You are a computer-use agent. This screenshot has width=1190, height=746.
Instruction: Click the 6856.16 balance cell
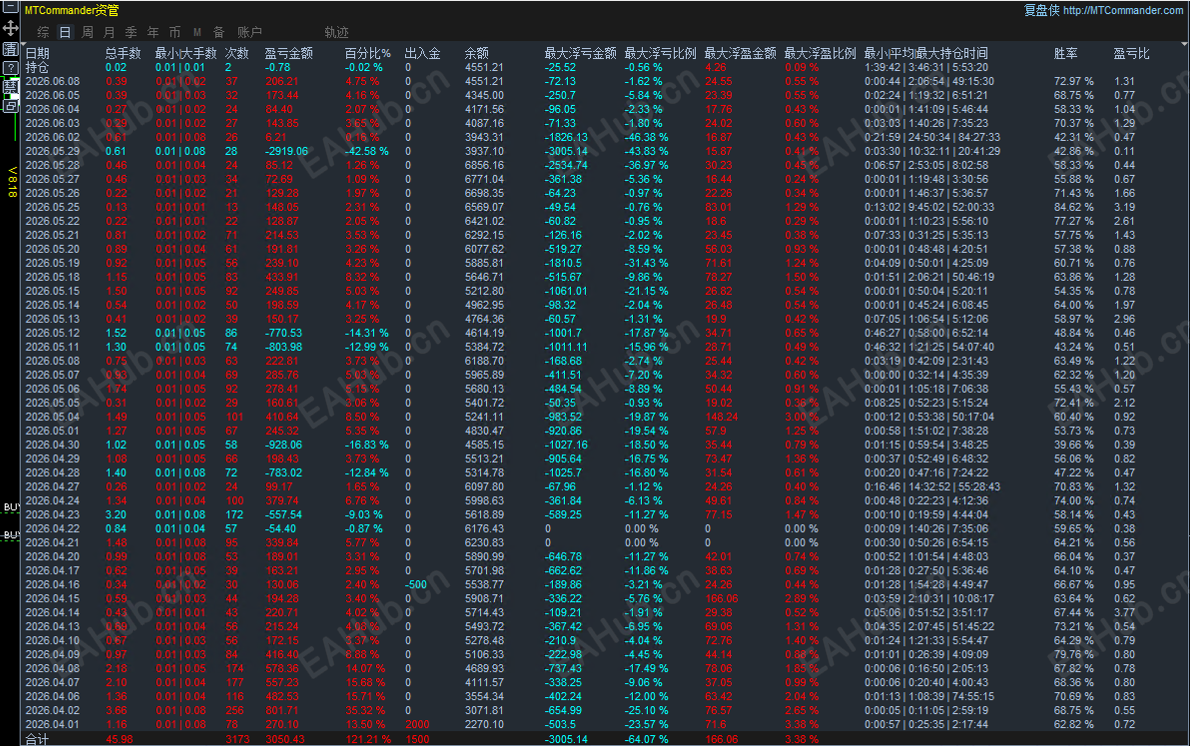tap(484, 165)
